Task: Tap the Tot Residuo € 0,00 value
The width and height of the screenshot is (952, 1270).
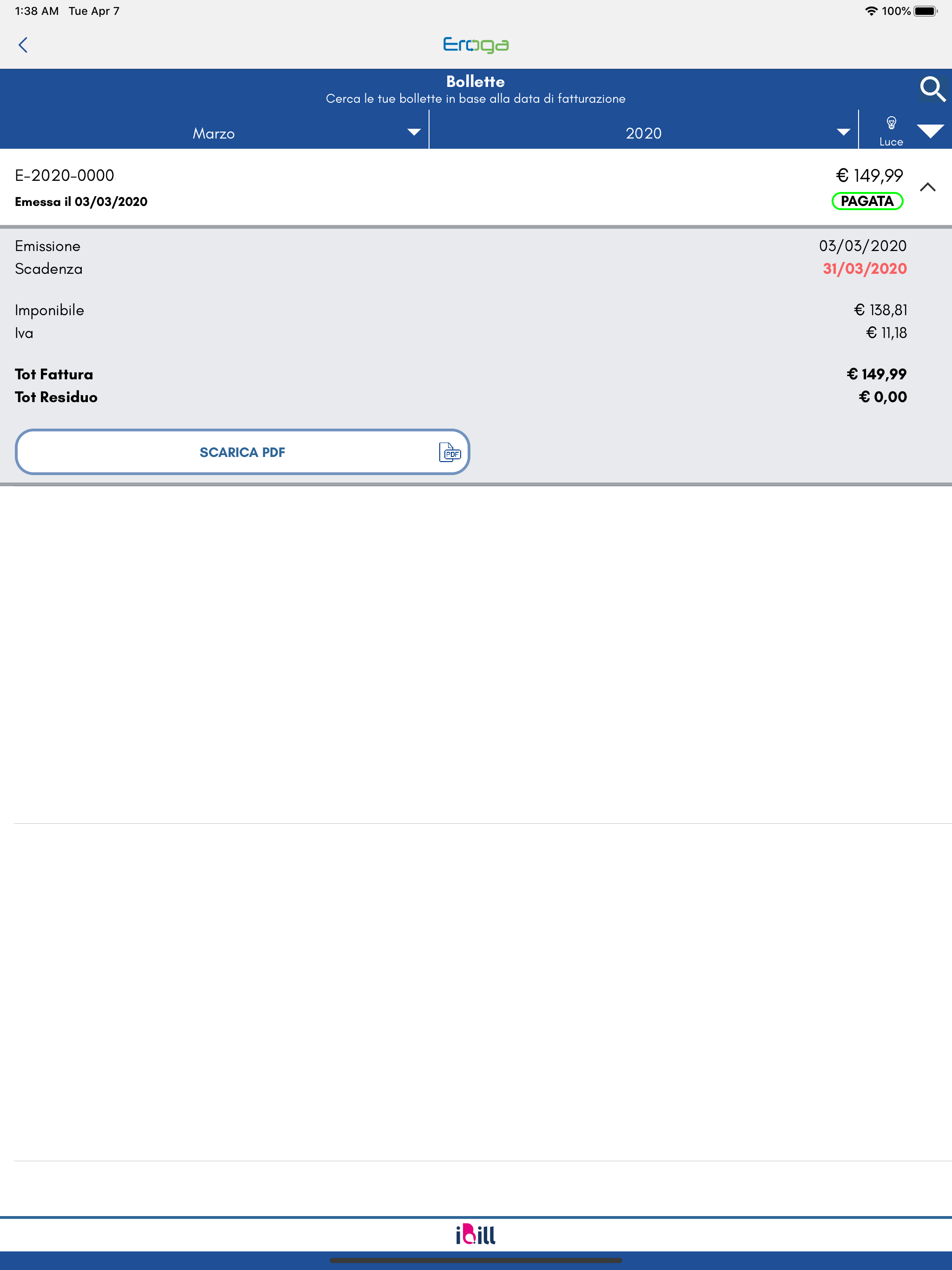Action: pos(883,397)
